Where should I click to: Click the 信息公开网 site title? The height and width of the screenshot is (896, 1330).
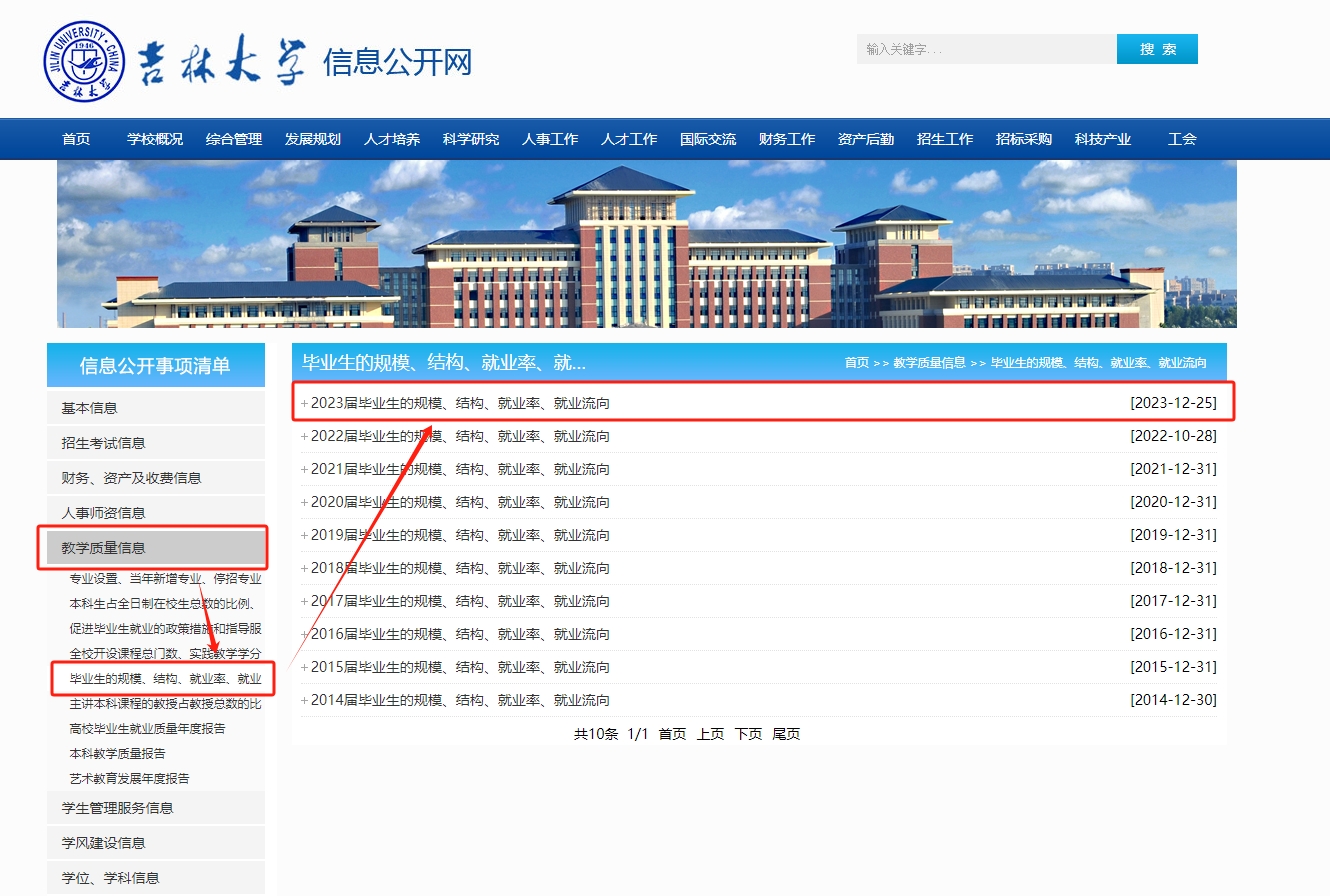pyautogui.click(x=397, y=62)
